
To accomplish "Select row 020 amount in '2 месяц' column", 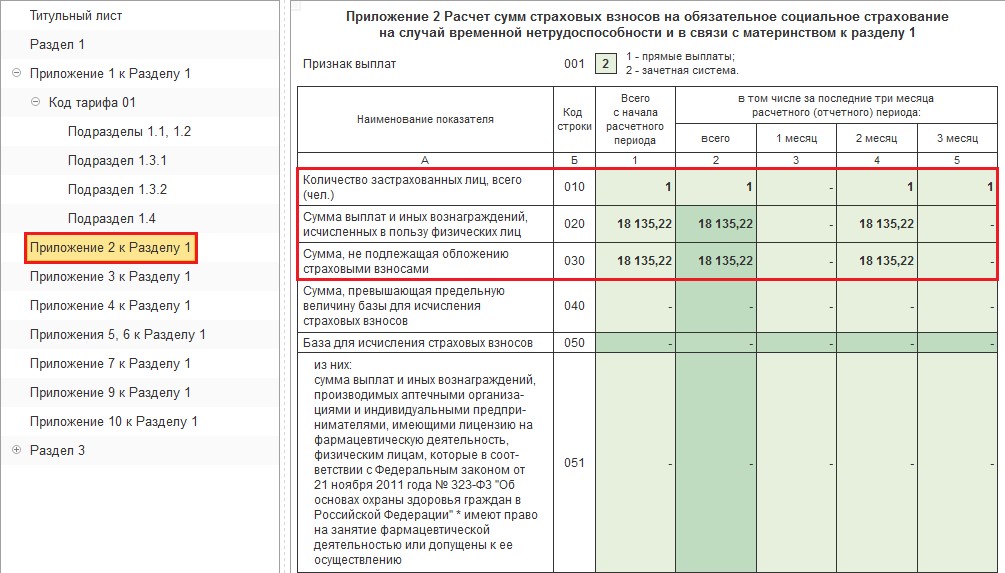I will [x=876, y=224].
